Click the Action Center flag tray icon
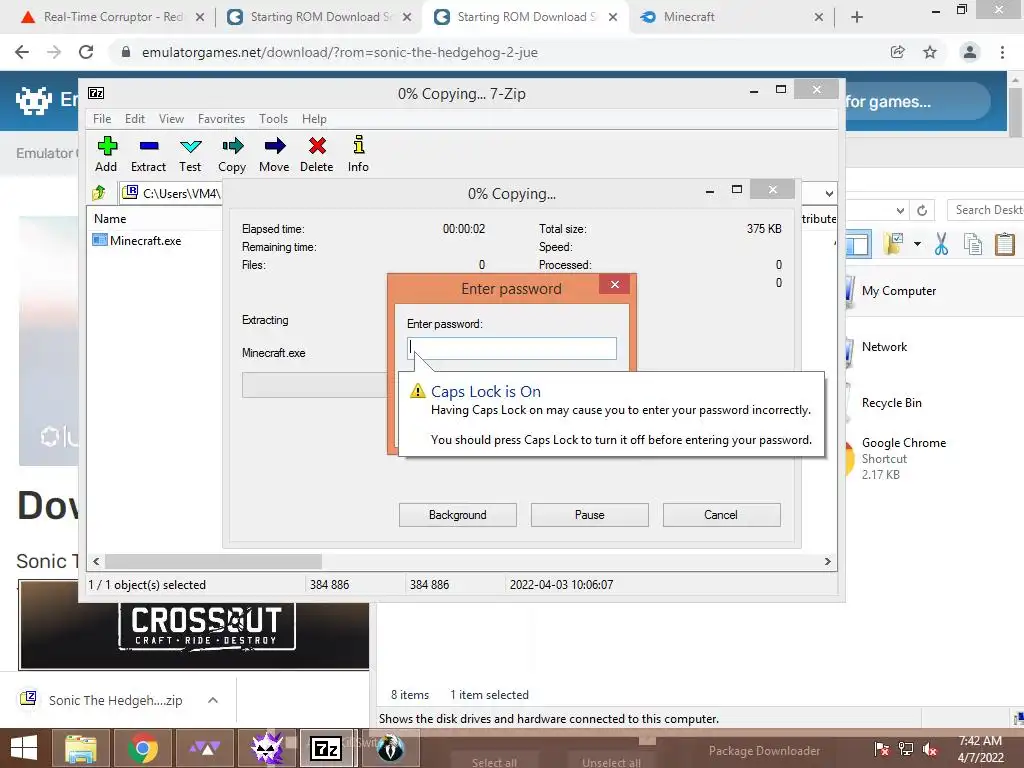 881,748
